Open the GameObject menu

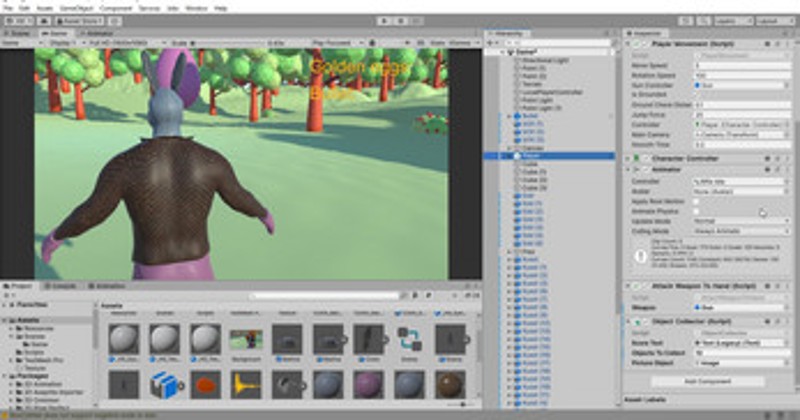pyautogui.click(x=76, y=8)
